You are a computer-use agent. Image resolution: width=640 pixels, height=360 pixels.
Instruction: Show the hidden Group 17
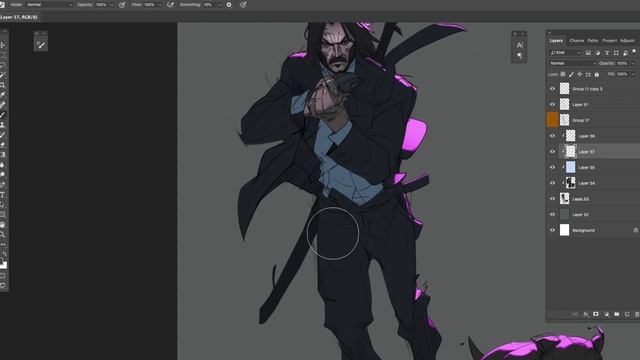(x=552, y=120)
